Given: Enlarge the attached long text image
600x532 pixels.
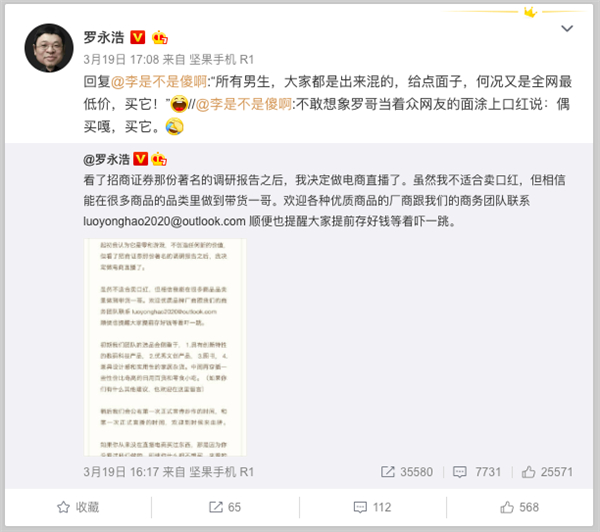Looking at the screenshot, I should point(165,347).
